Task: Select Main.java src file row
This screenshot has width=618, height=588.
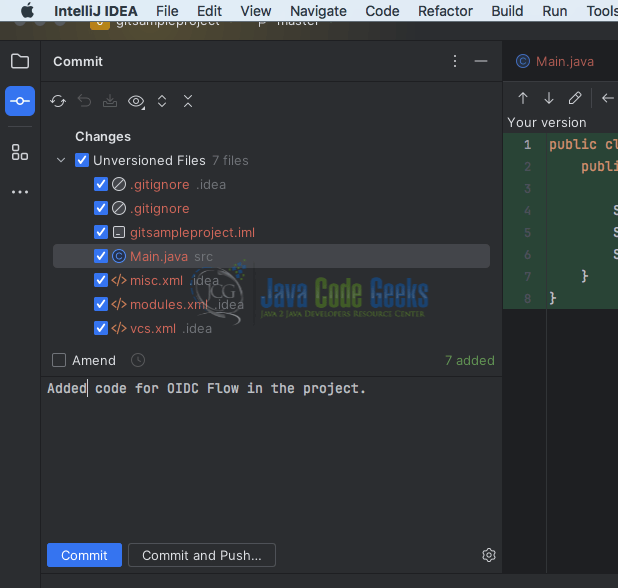Action: [x=272, y=256]
